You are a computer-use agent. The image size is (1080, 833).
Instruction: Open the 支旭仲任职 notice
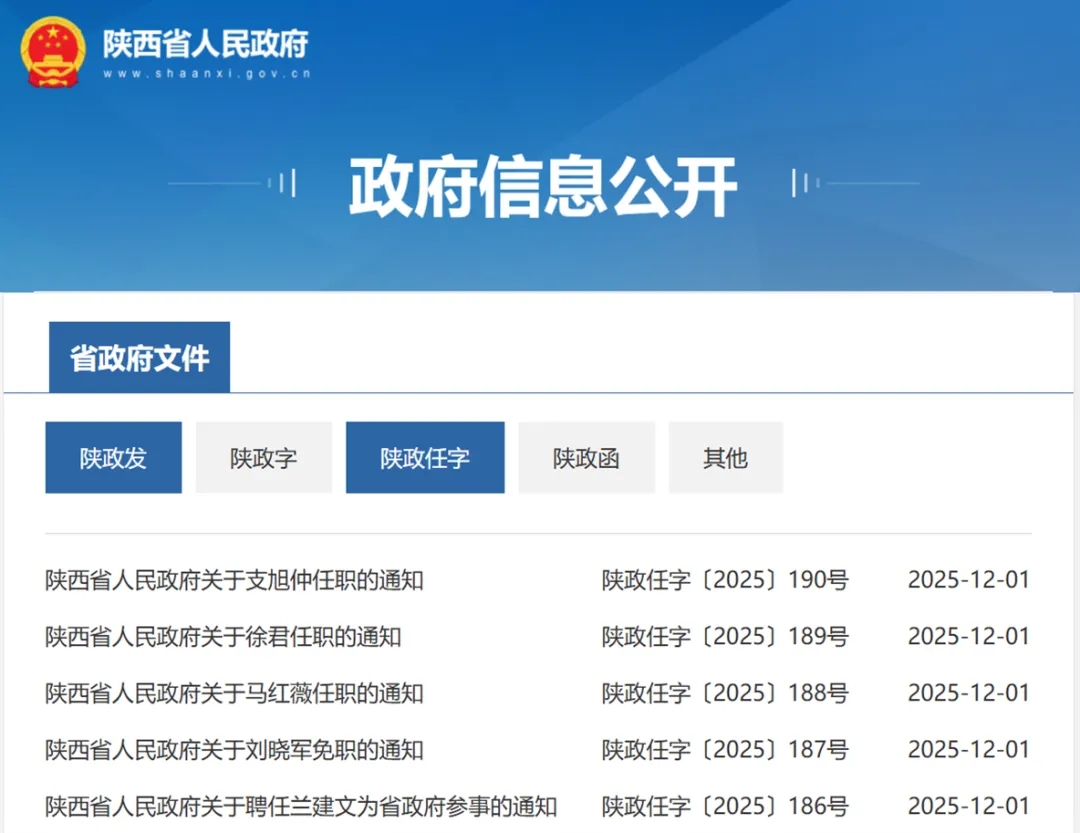[234, 580]
